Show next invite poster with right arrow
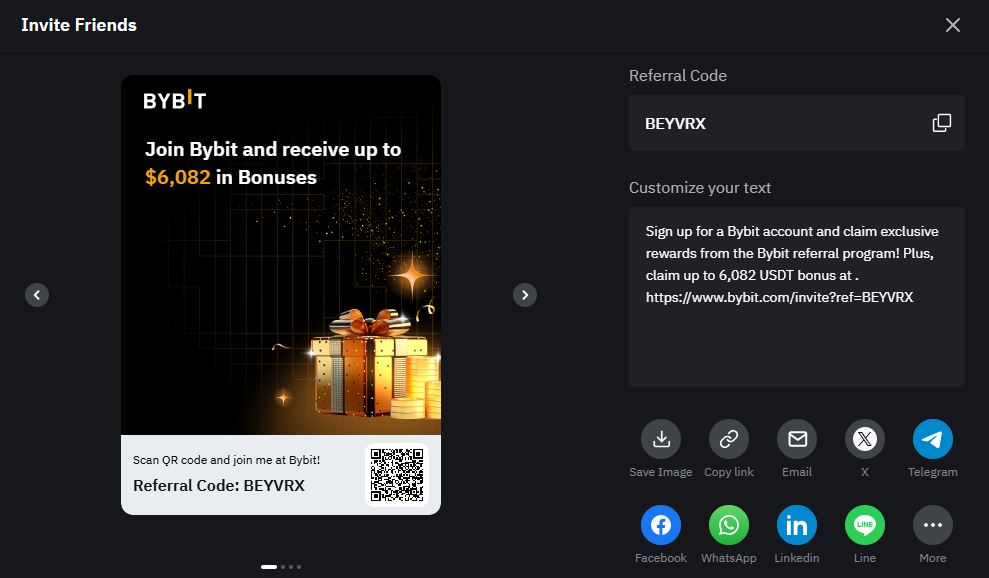Viewport: 989px width, 578px height. [x=525, y=295]
